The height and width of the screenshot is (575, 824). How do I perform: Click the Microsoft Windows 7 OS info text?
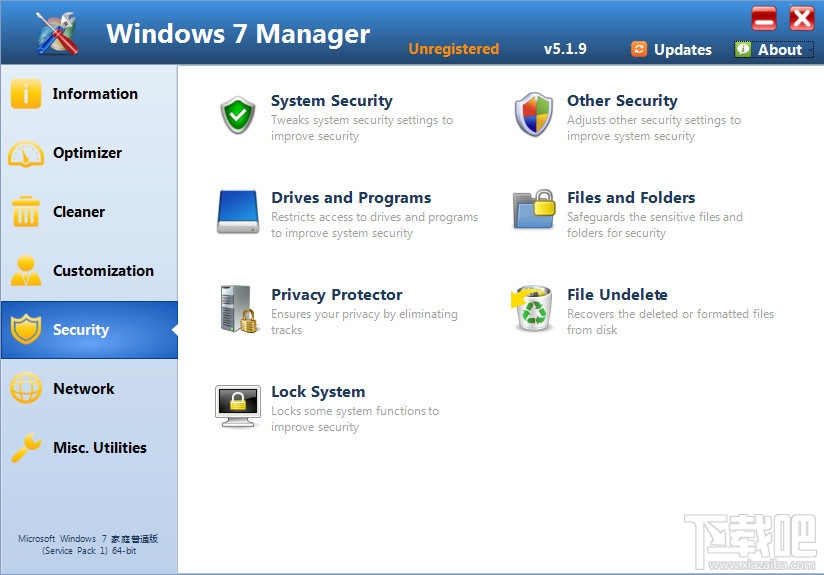(88, 545)
